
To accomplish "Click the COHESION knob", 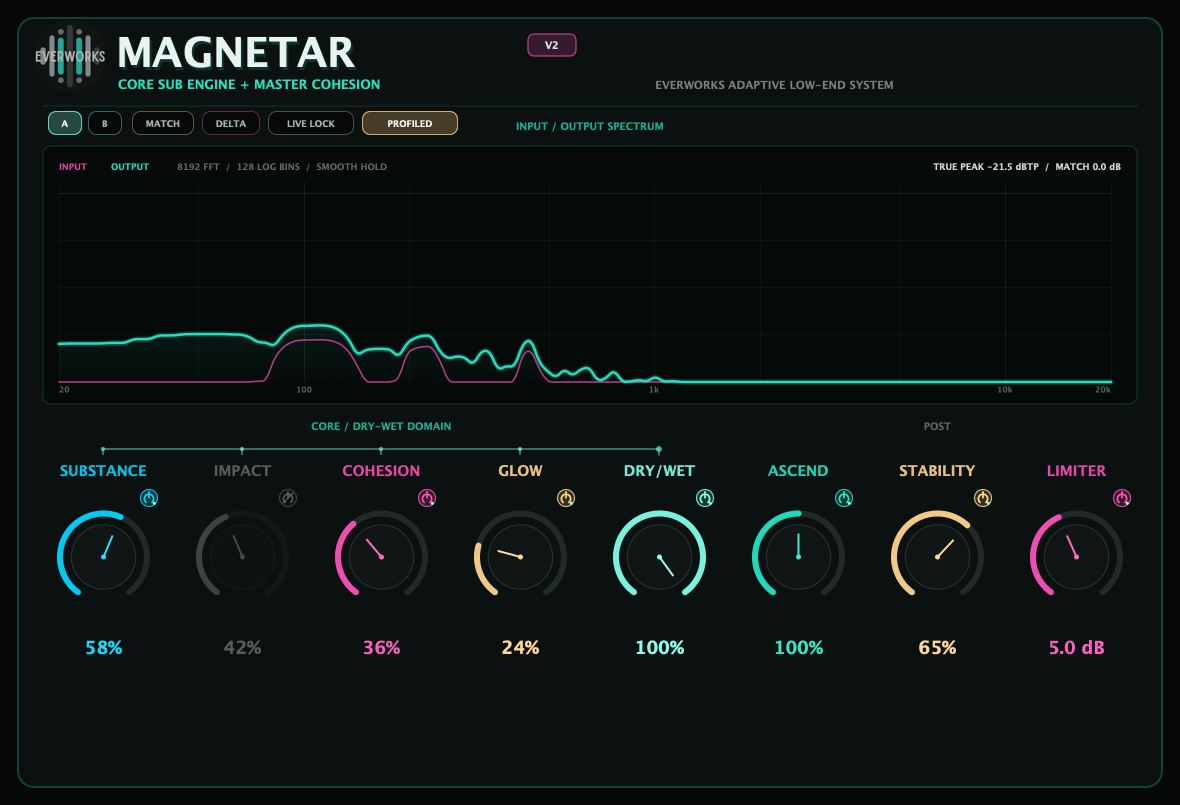I will [382, 557].
